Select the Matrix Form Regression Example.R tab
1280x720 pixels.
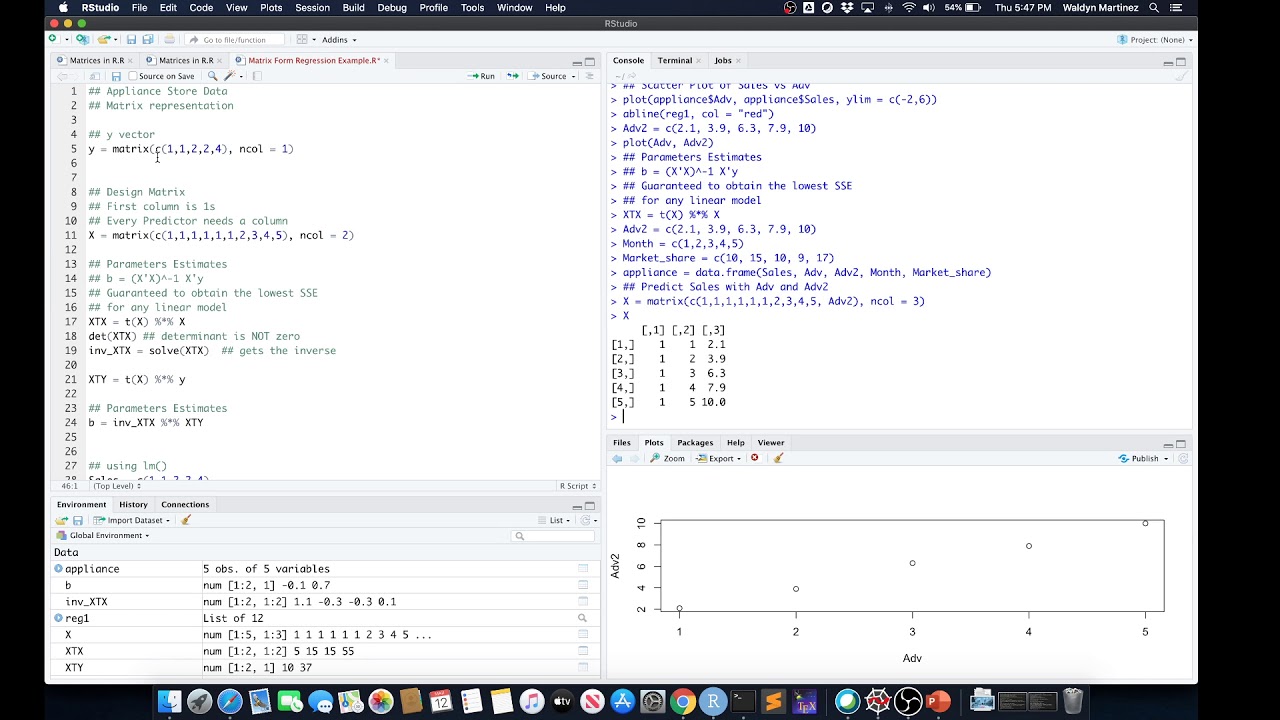[313, 60]
